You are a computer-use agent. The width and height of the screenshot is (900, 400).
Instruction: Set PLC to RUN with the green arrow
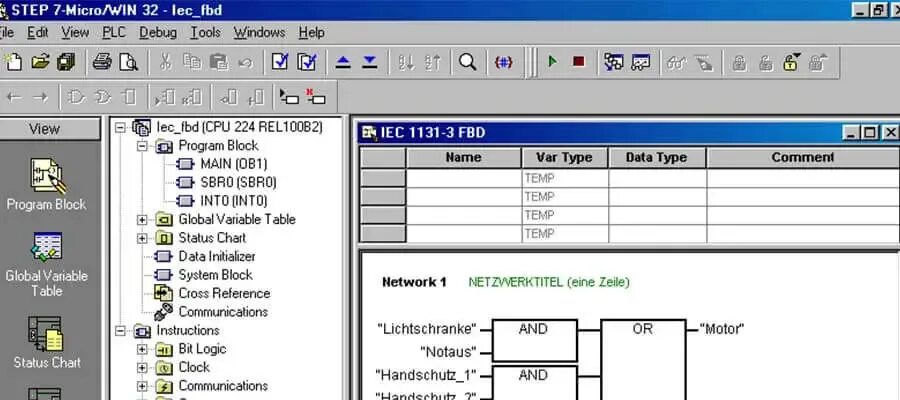[x=552, y=61]
